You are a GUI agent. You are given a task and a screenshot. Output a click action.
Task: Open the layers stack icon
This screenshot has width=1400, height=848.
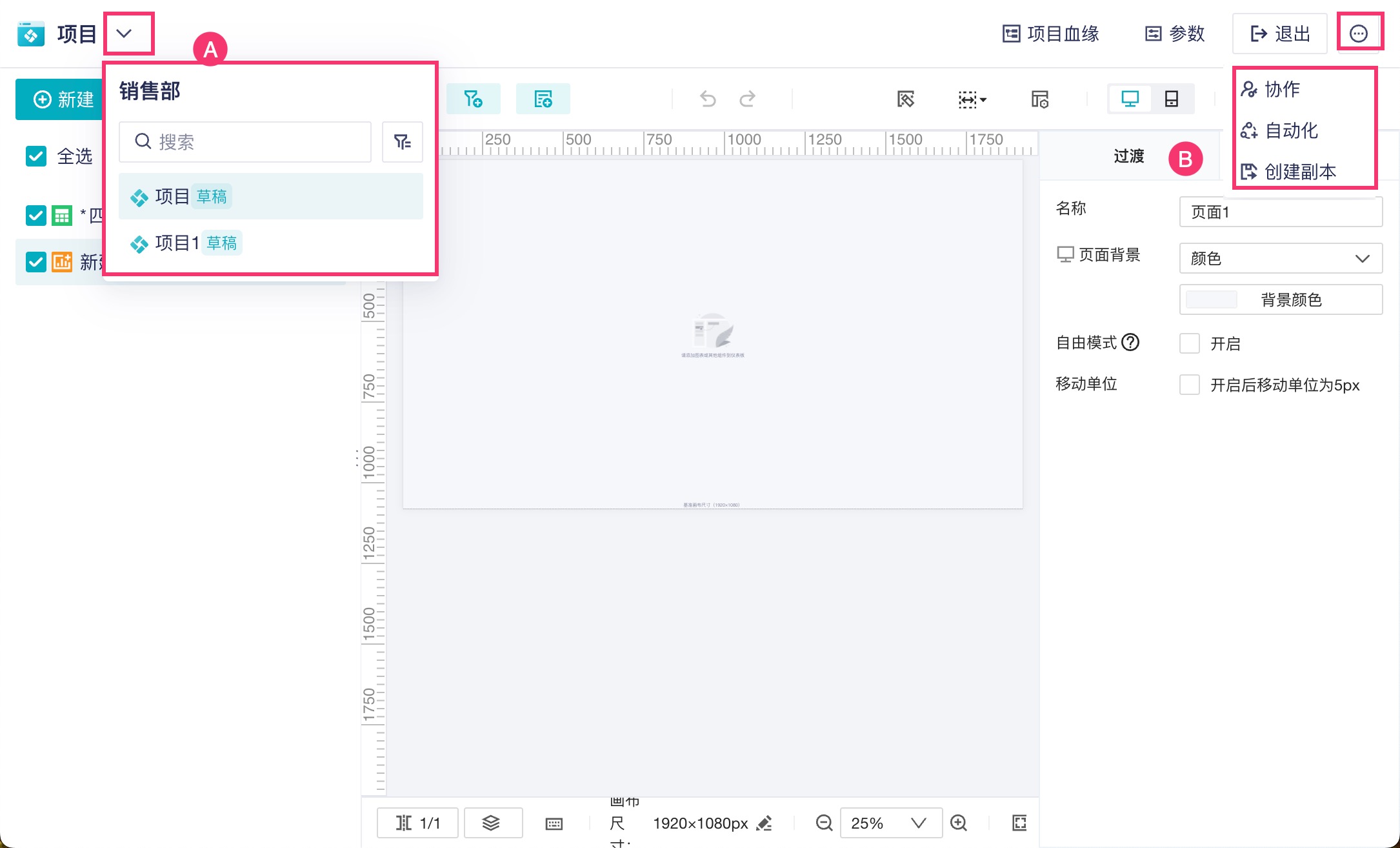492,823
